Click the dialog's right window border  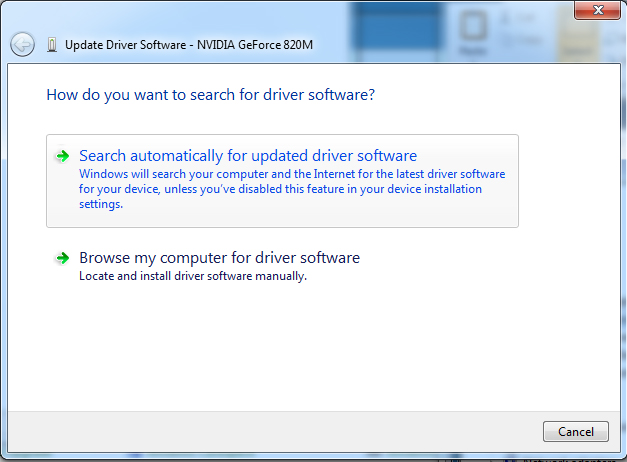[x=623, y=250]
